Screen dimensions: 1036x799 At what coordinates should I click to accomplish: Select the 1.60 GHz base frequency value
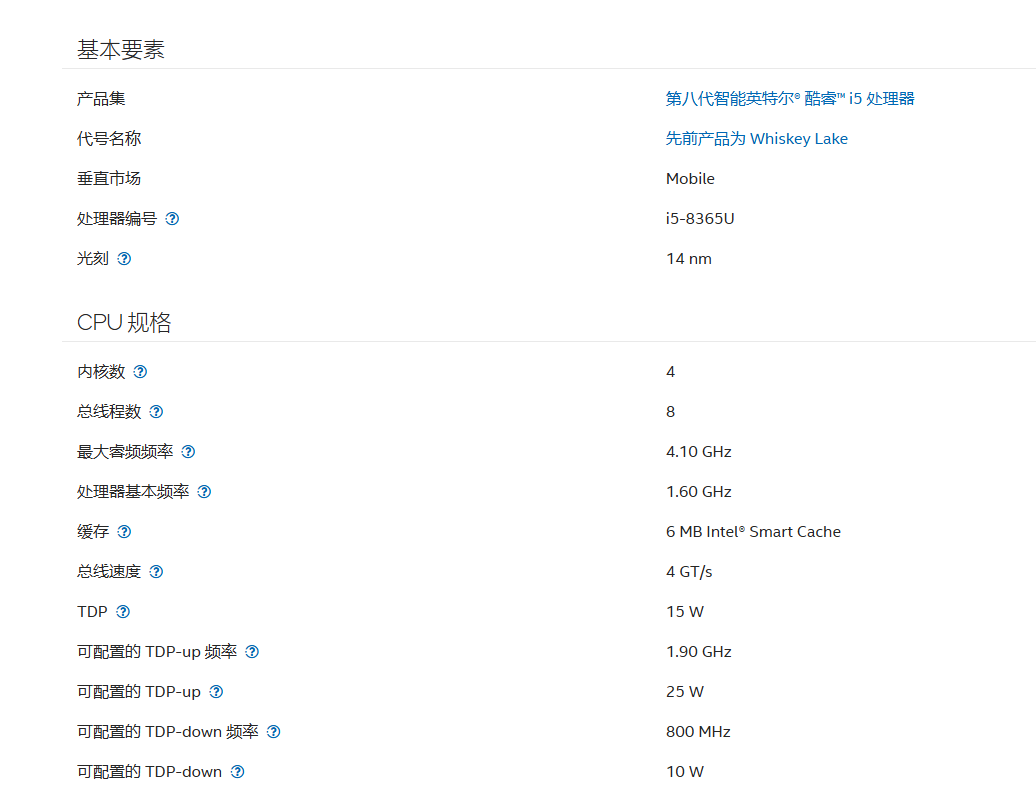[698, 492]
